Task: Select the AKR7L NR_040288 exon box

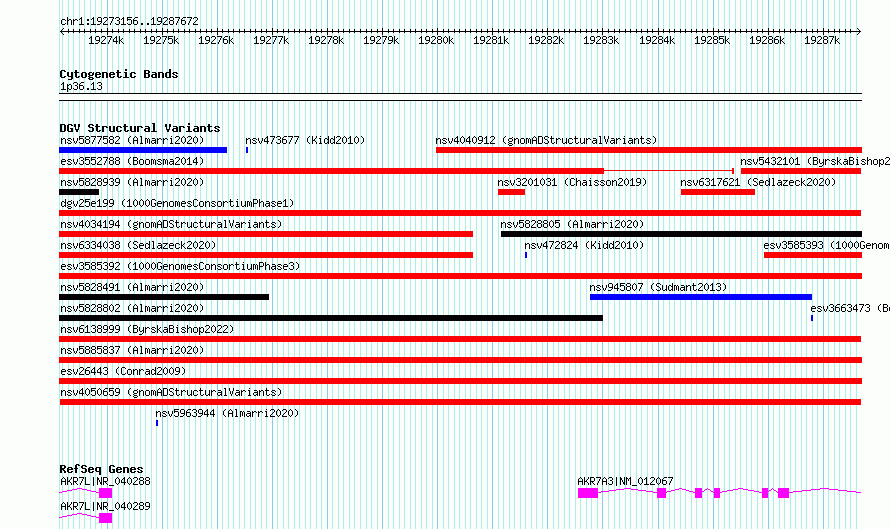Action: (106, 493)
